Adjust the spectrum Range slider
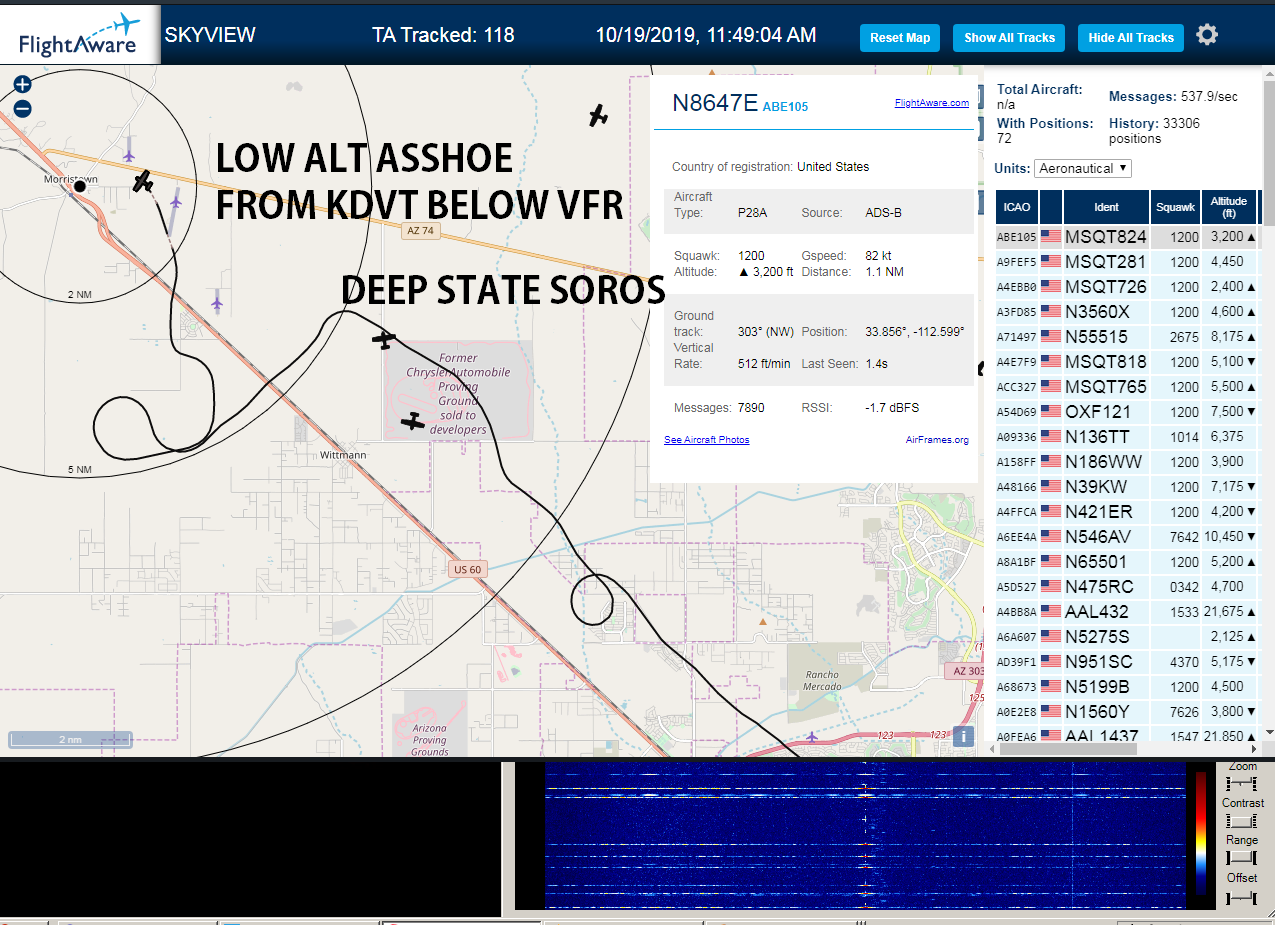 point(1242,857)
